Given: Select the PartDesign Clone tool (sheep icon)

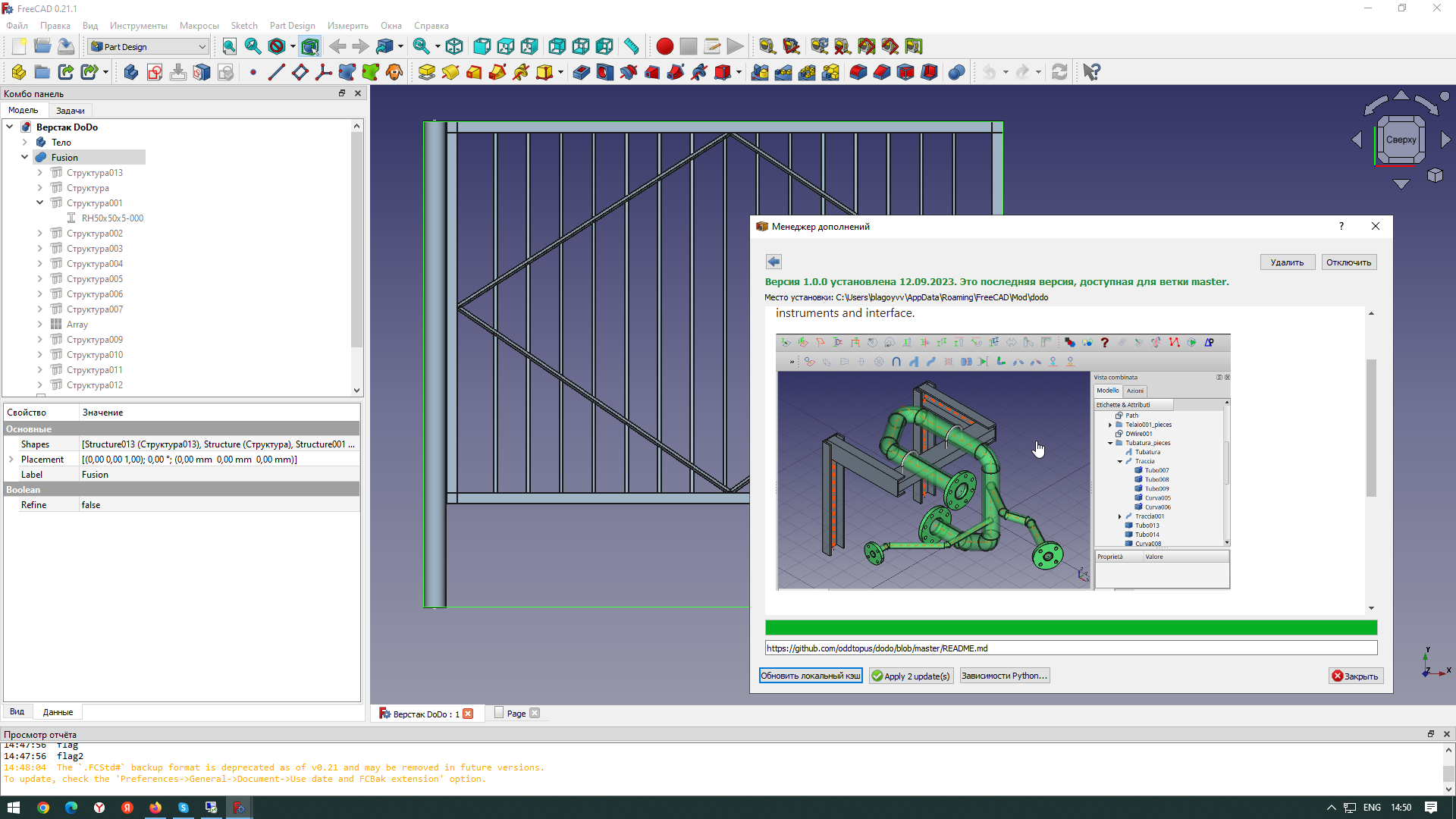Looking at the screenshot, I should pos(394,72).
